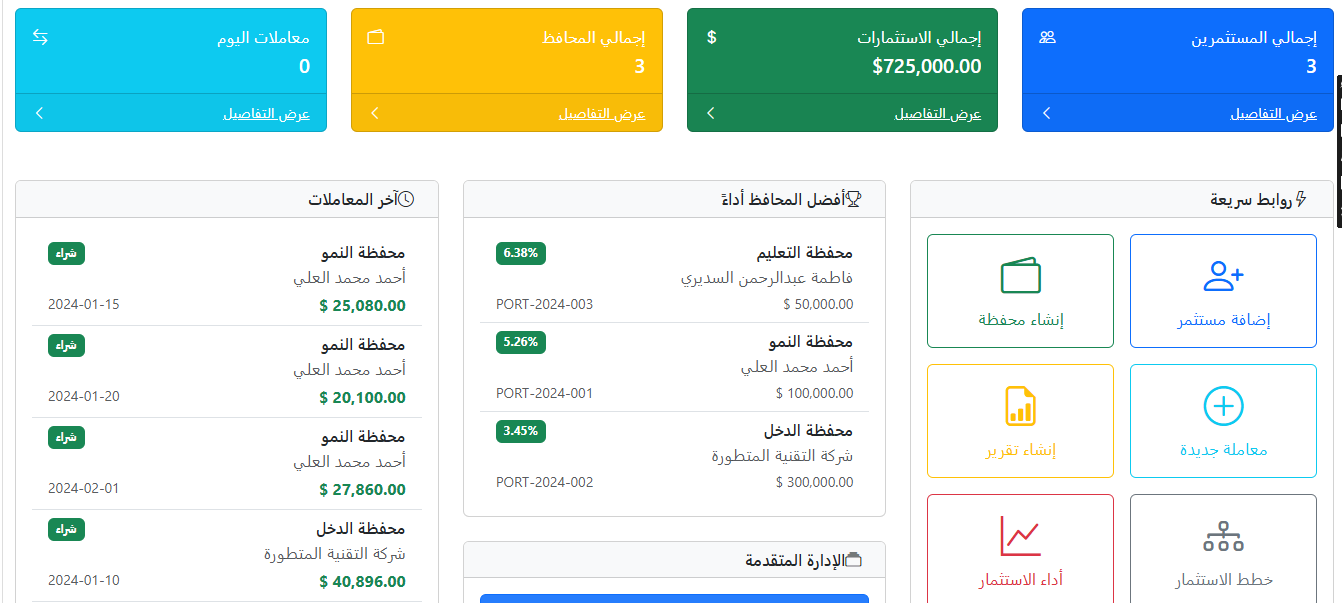Click transaction date 2024-01-20
This screenshot has width=1342, height=603.
[x=83, y=396]
